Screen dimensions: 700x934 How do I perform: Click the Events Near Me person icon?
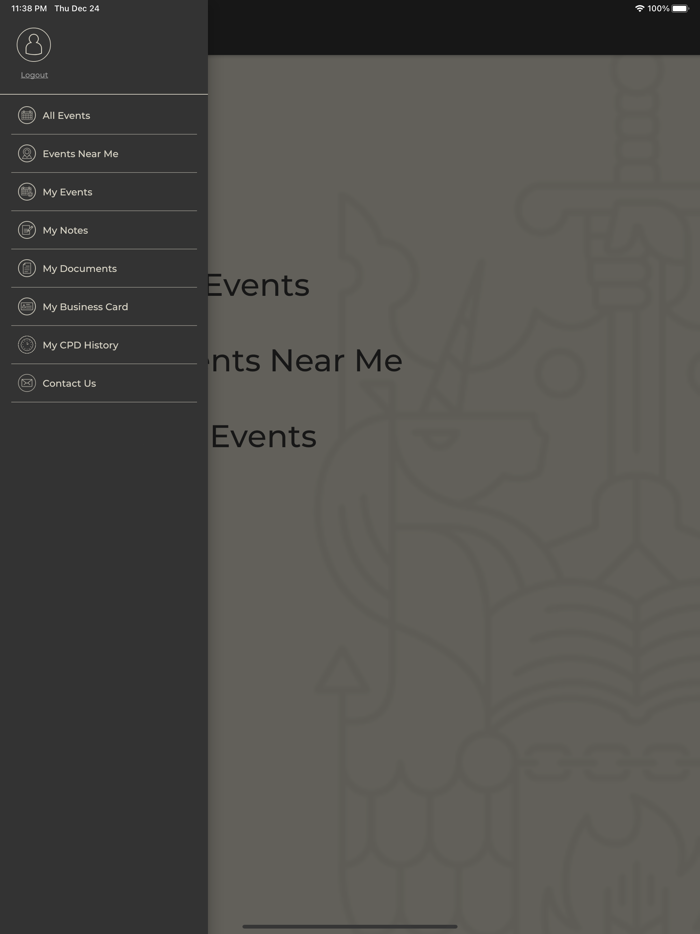(26, 153)
